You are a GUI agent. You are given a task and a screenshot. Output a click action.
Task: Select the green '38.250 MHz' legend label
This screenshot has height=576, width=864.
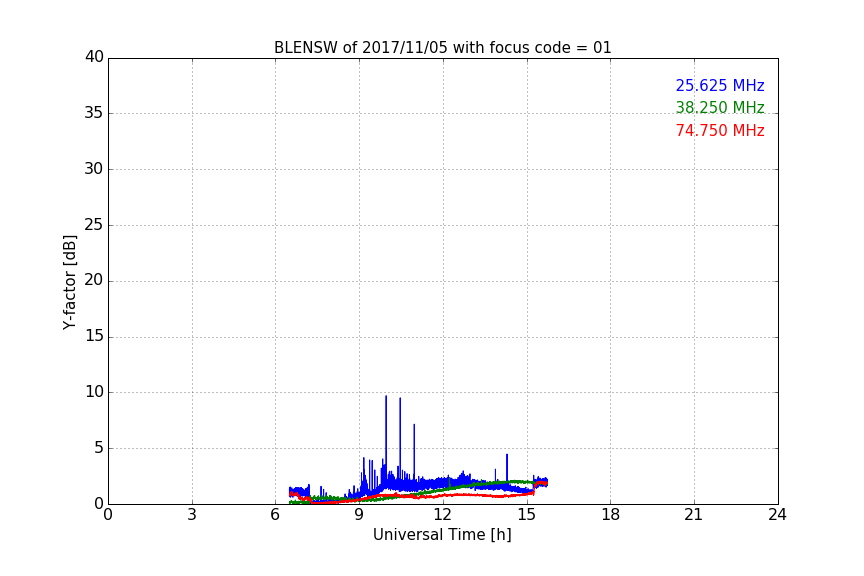(720, 107)
